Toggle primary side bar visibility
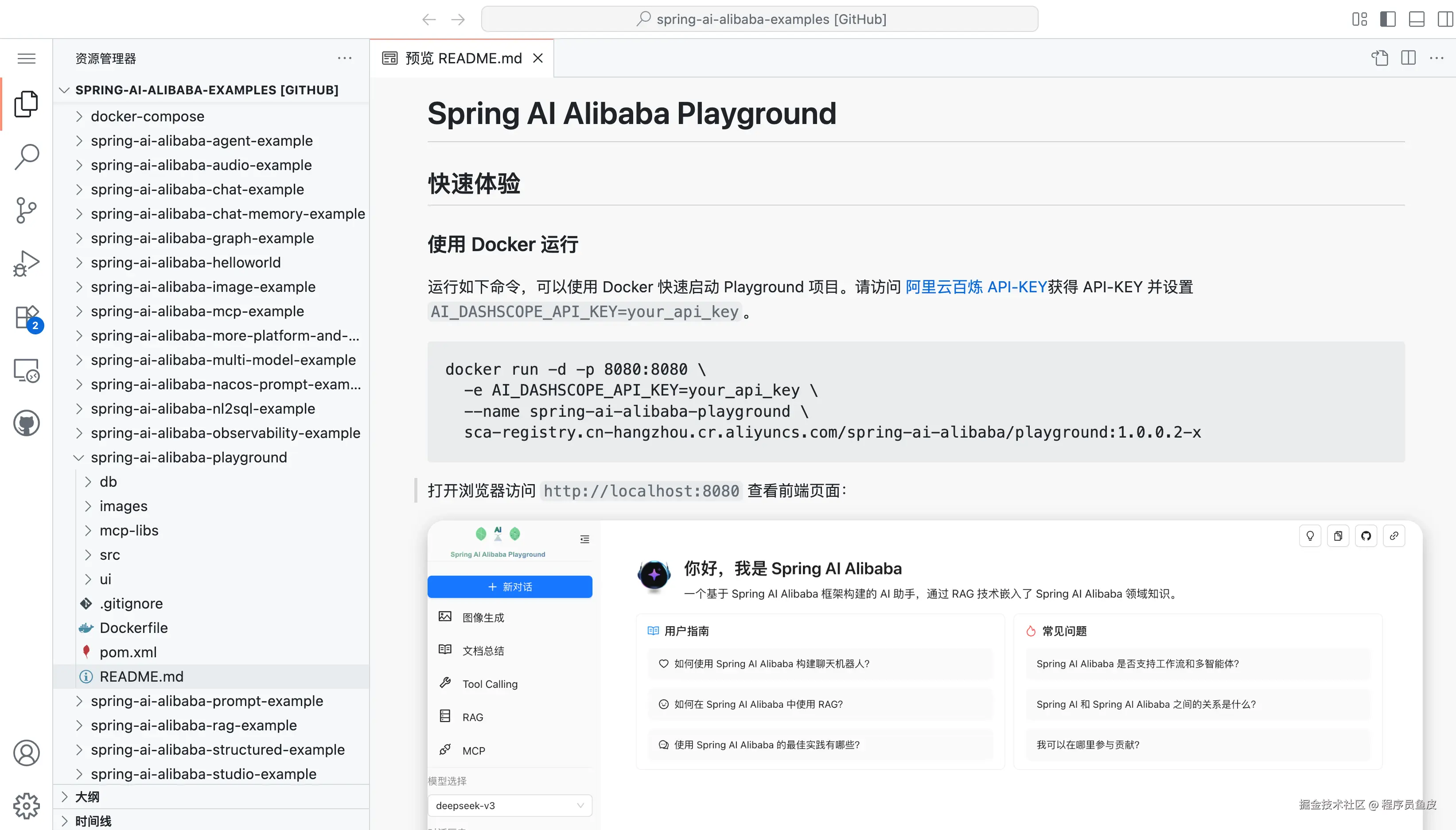The height and width of the screenshot is (830, 1456). [x=1388, y=19]
